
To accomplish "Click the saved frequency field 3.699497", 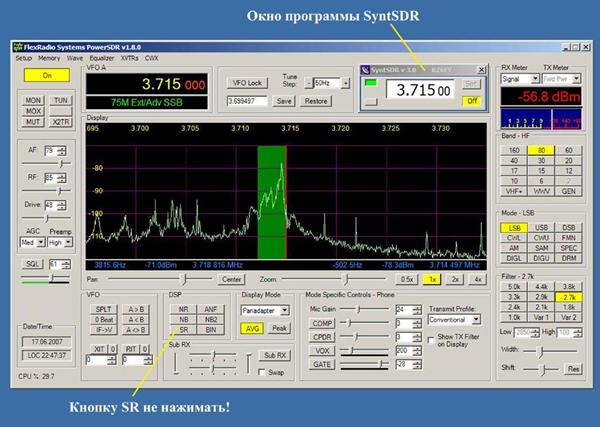I will pyautogui.click(x=247, y=101).
